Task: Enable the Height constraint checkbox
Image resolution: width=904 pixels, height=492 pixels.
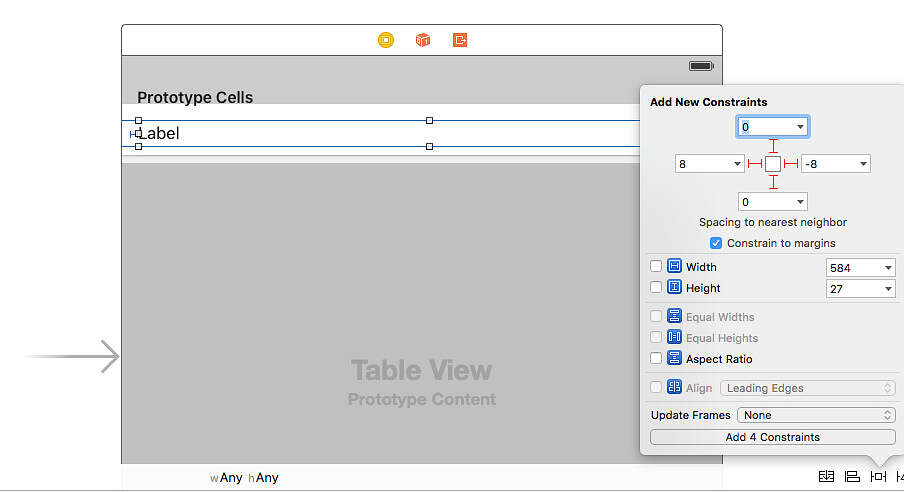Action: pos(656,288)
